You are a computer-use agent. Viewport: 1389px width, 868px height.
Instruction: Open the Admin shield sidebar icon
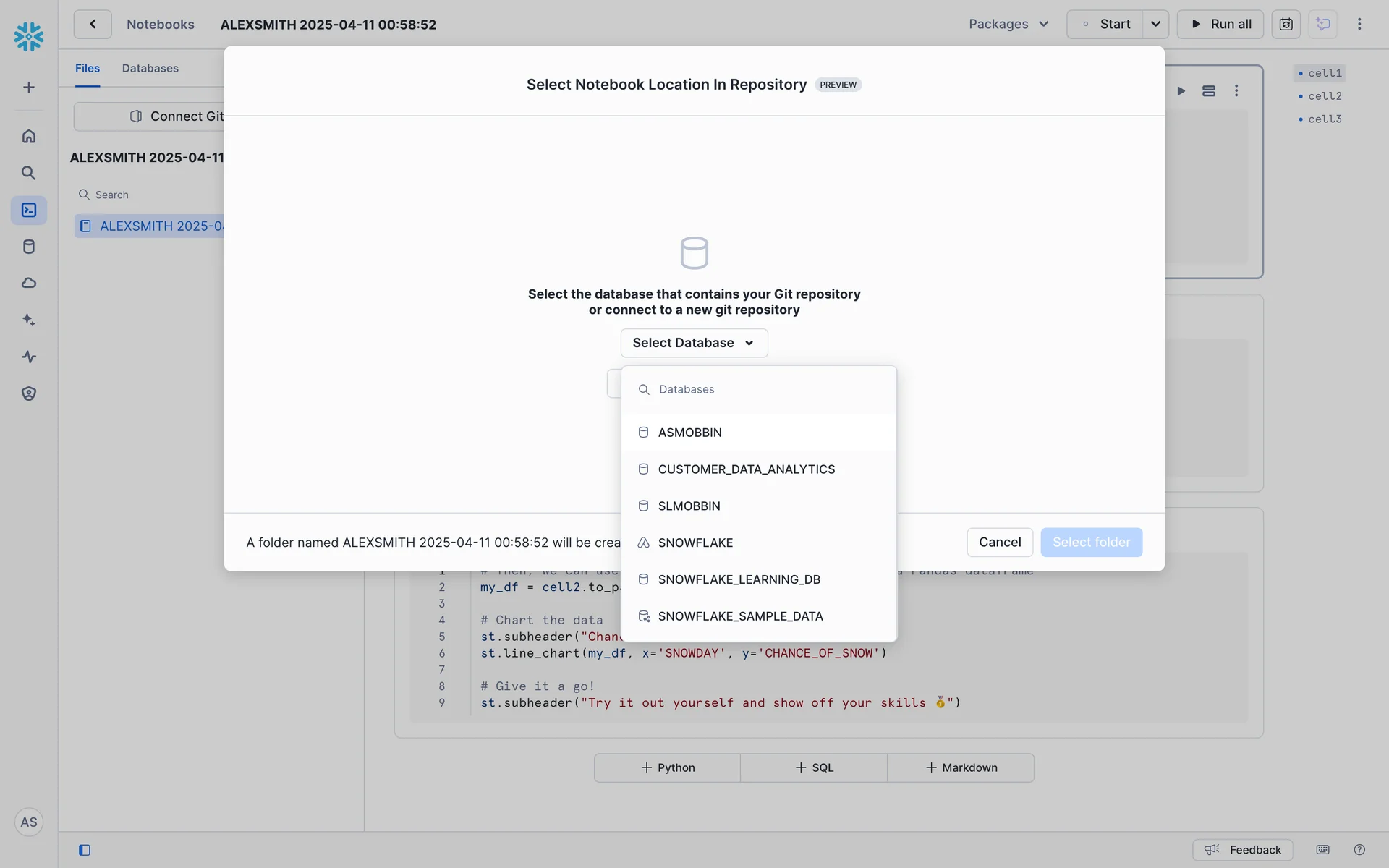click(x=29, y=393)
